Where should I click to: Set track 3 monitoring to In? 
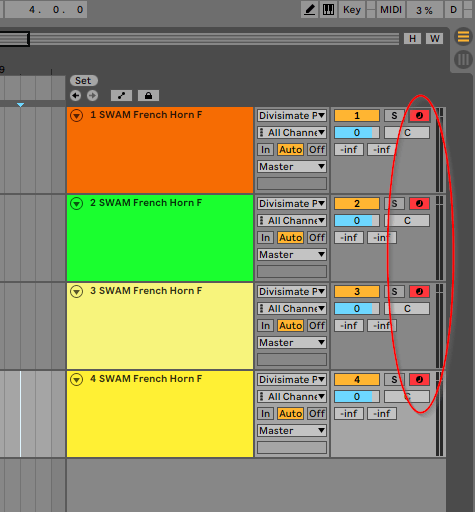coord(266,326)
